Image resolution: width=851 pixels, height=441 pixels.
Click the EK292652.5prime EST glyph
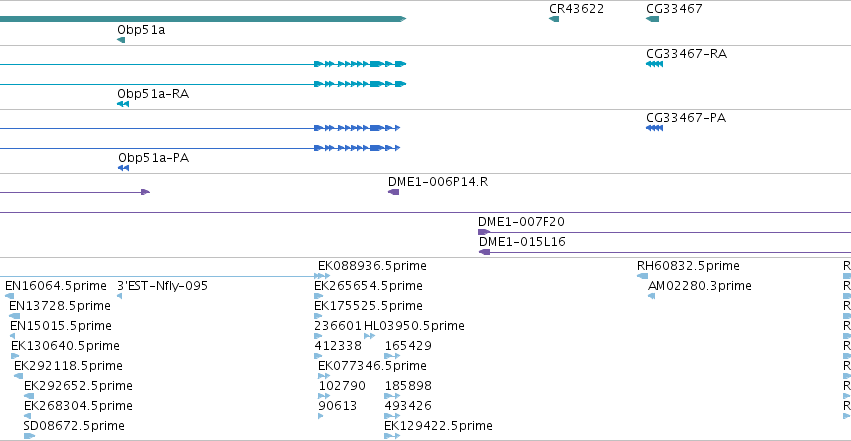(x=29, y=397)
